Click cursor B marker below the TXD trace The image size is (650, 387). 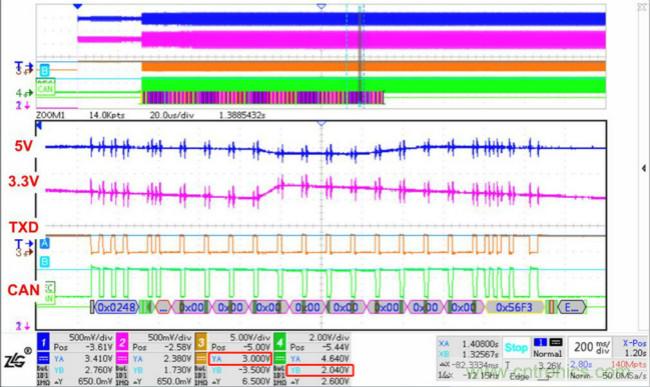pyautogui.click(x=44, y=262)
